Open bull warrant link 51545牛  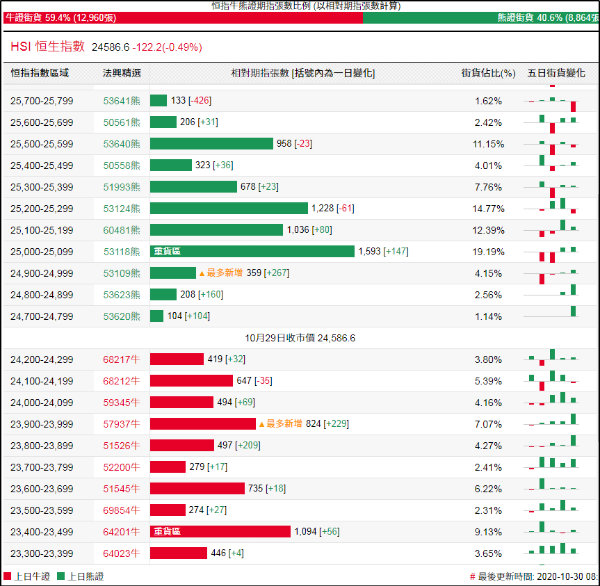pos(121,489)
